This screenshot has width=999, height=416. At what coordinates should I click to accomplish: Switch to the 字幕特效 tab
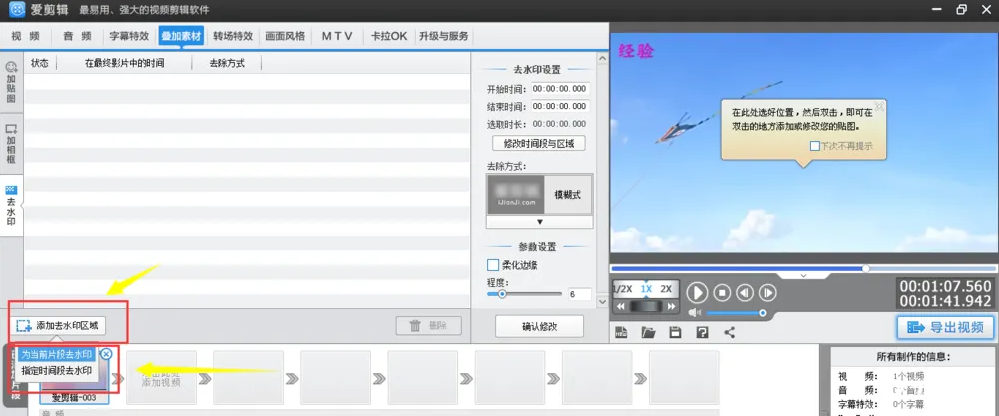tap(129, 36)
